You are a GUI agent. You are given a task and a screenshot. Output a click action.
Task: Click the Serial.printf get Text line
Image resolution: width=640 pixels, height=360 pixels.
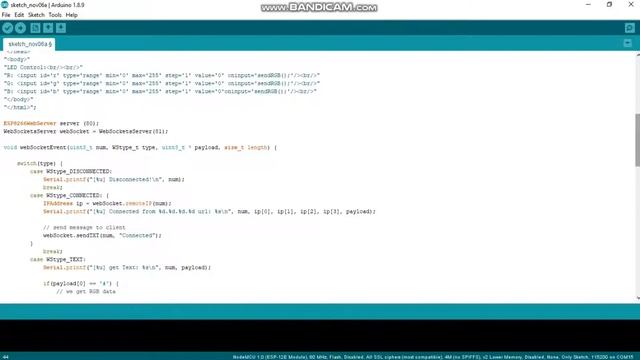coord(127,267)
